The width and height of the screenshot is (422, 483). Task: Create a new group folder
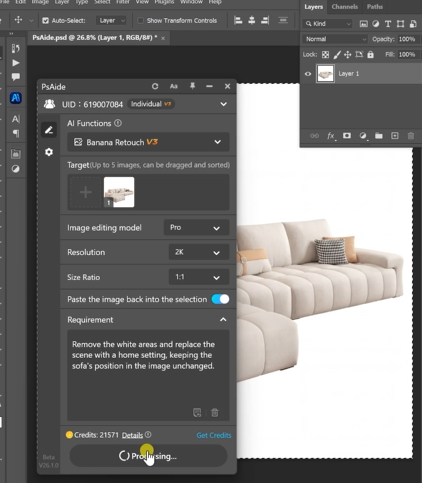379,136
